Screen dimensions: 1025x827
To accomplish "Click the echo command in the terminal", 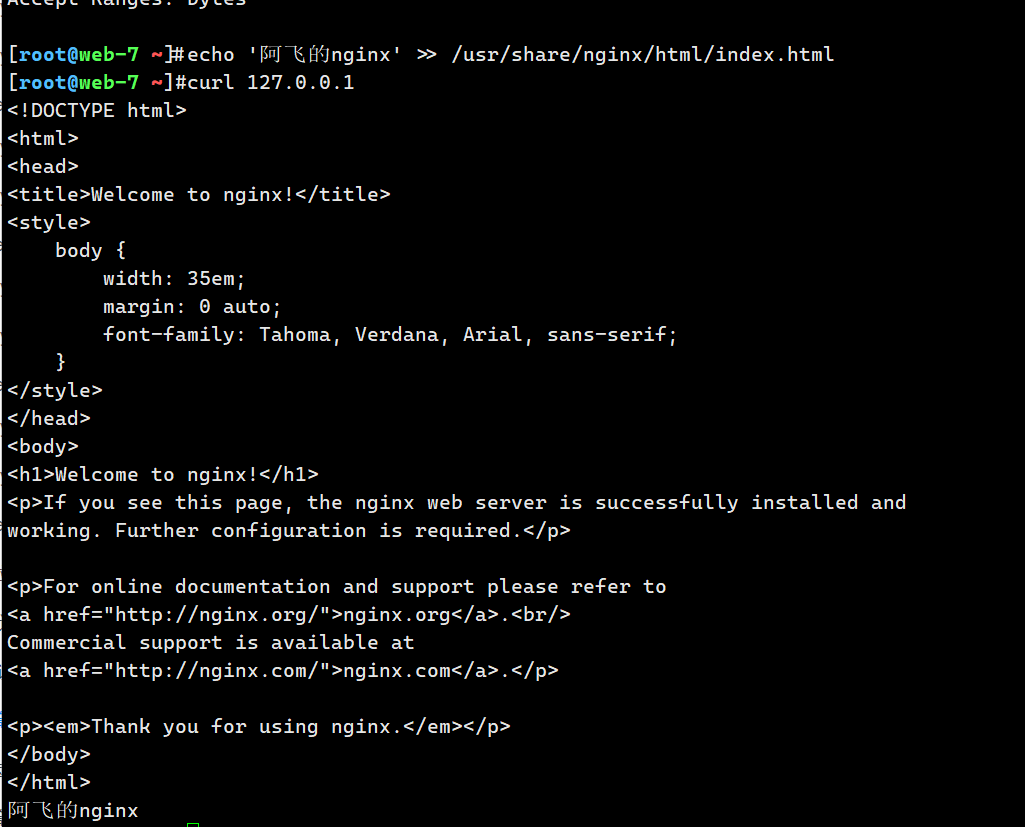I will pos(210,54).
